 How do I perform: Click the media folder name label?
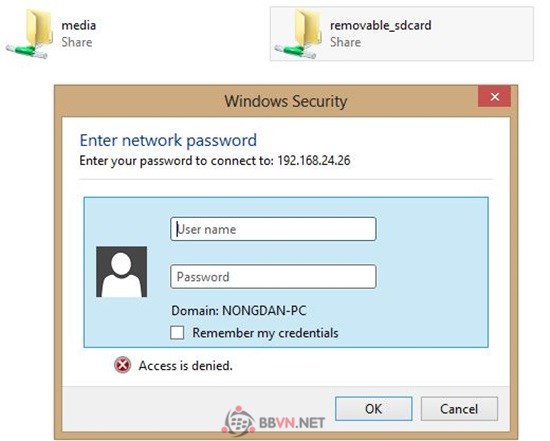(x=79, y=25)
